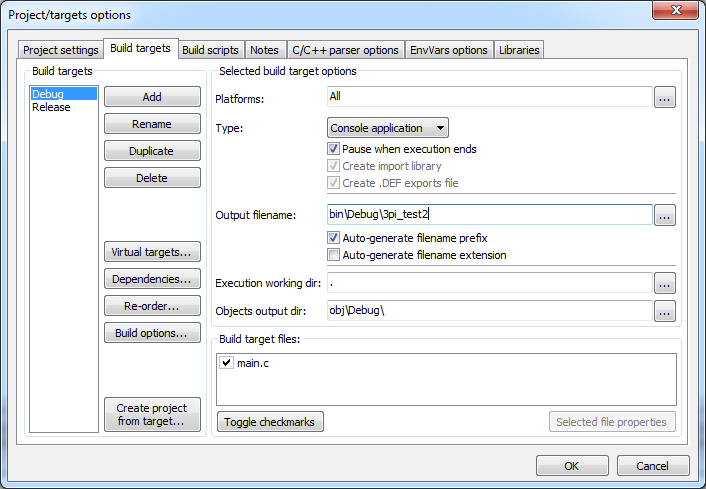Image resolution: width=706 pixels, height=489 pixels.
Task: Open Build options for the target
Action: click(152, 333)
